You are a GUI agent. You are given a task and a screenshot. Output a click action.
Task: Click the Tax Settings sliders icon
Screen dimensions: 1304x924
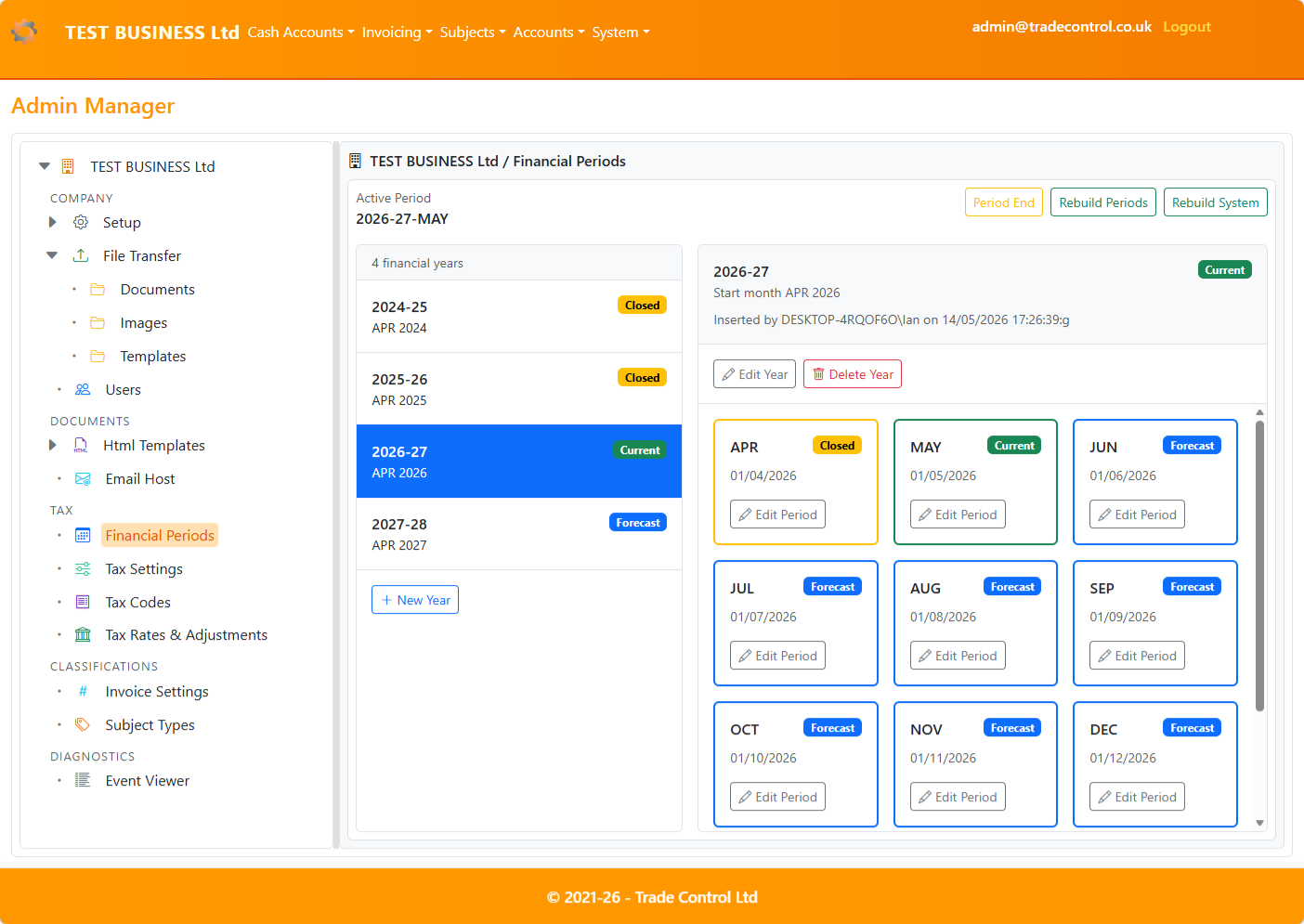(x=83, y=568)
